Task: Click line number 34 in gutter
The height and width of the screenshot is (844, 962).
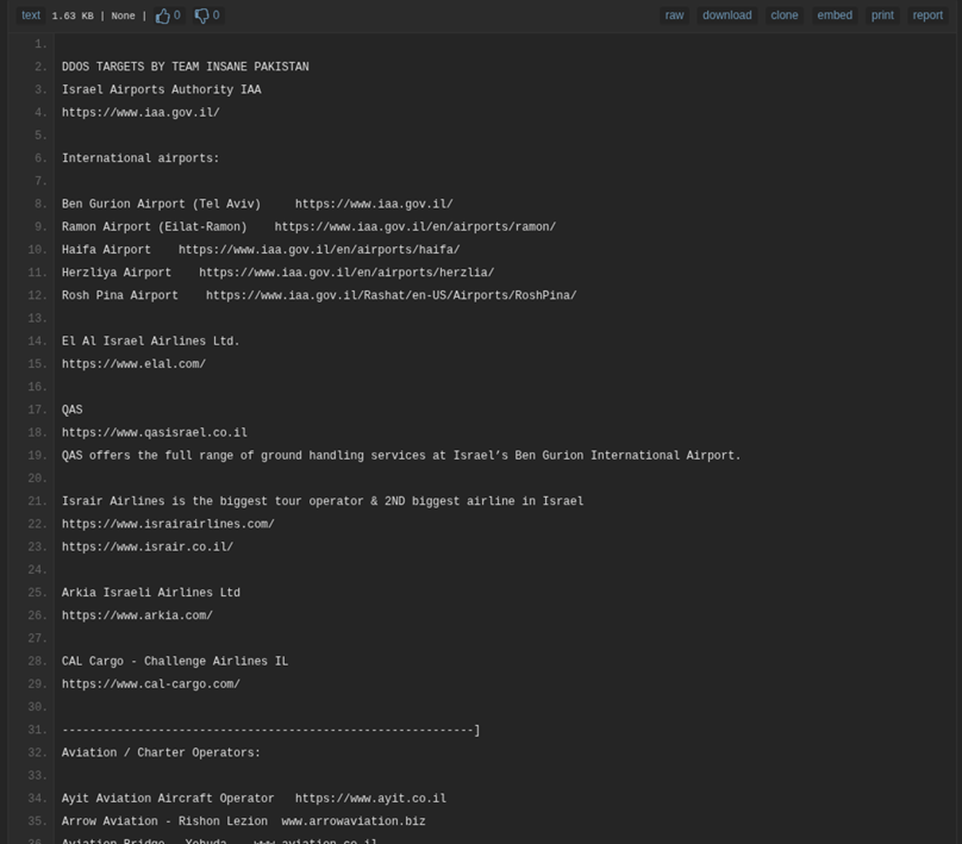Action: point(37,799)
